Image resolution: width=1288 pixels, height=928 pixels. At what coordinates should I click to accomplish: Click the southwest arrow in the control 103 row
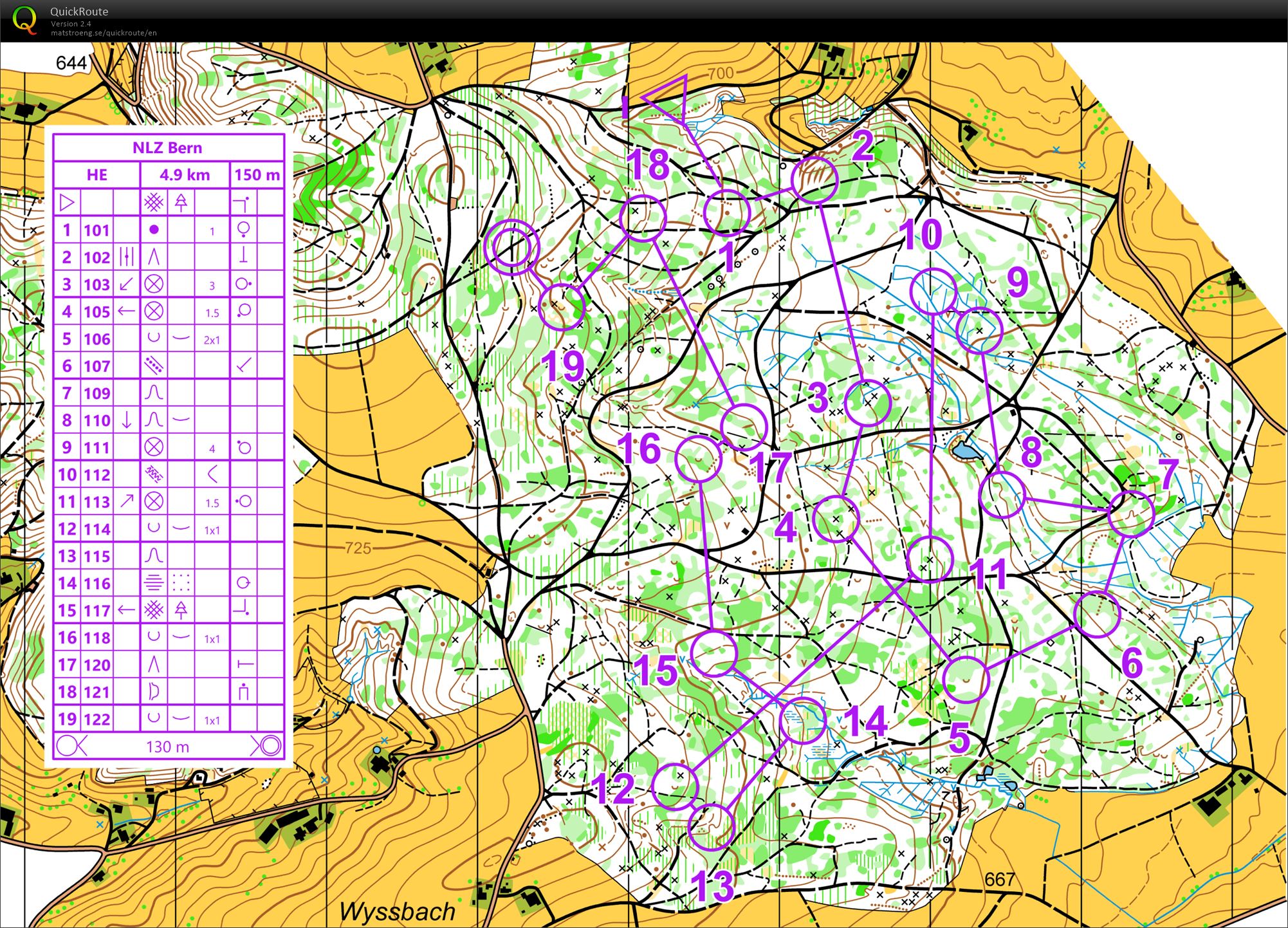click(x=127, y=284)
